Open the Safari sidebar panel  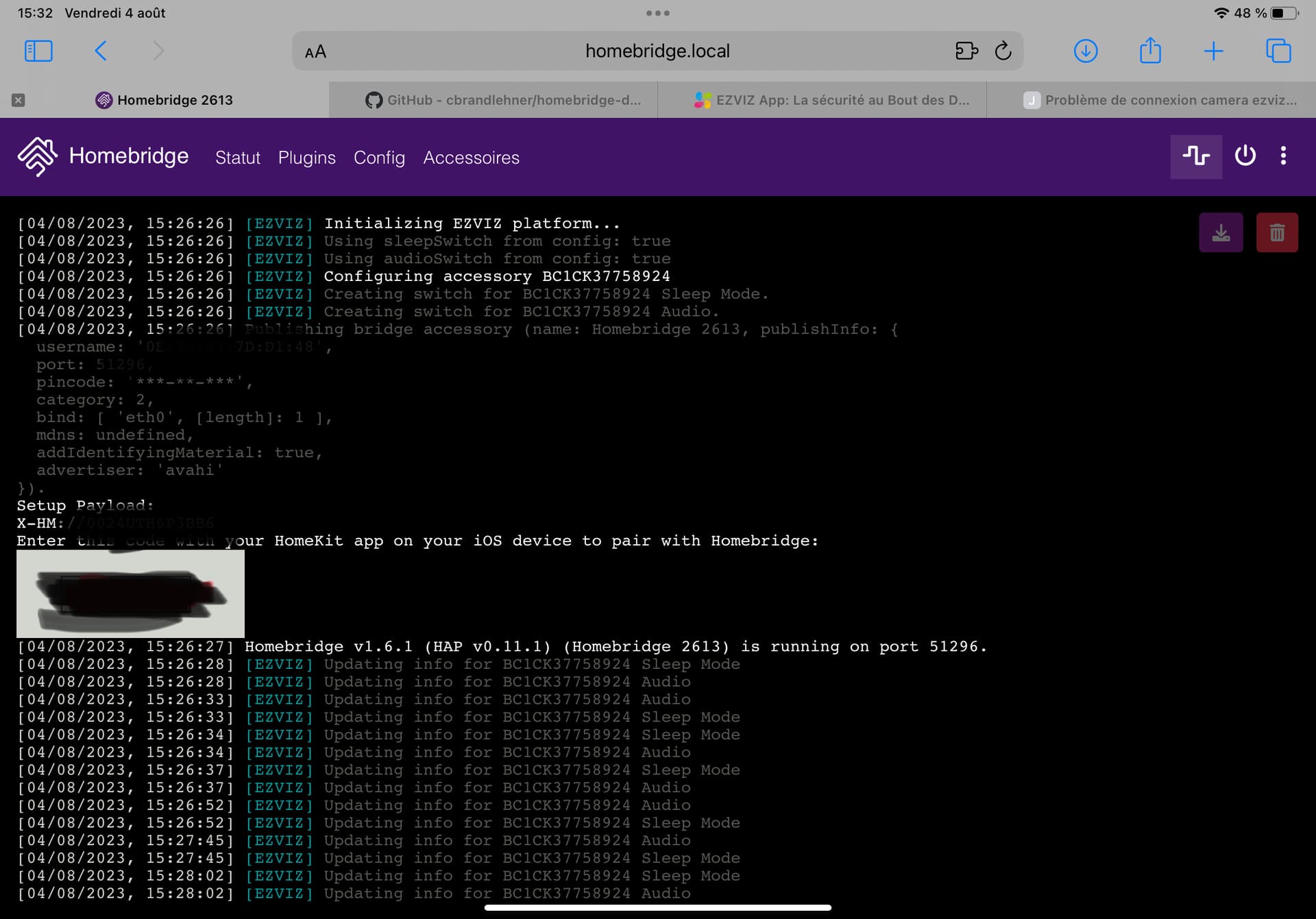coord(38,51)
